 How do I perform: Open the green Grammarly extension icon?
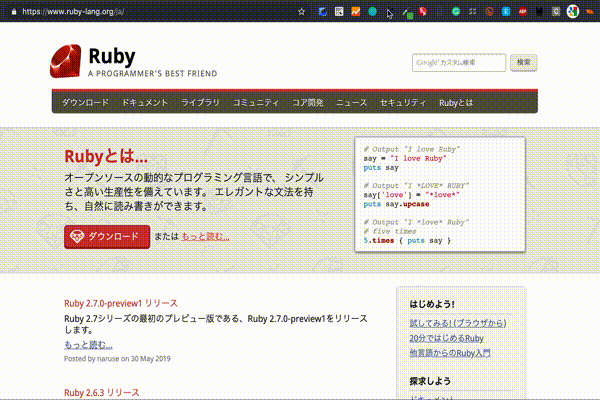coord(456,11)
